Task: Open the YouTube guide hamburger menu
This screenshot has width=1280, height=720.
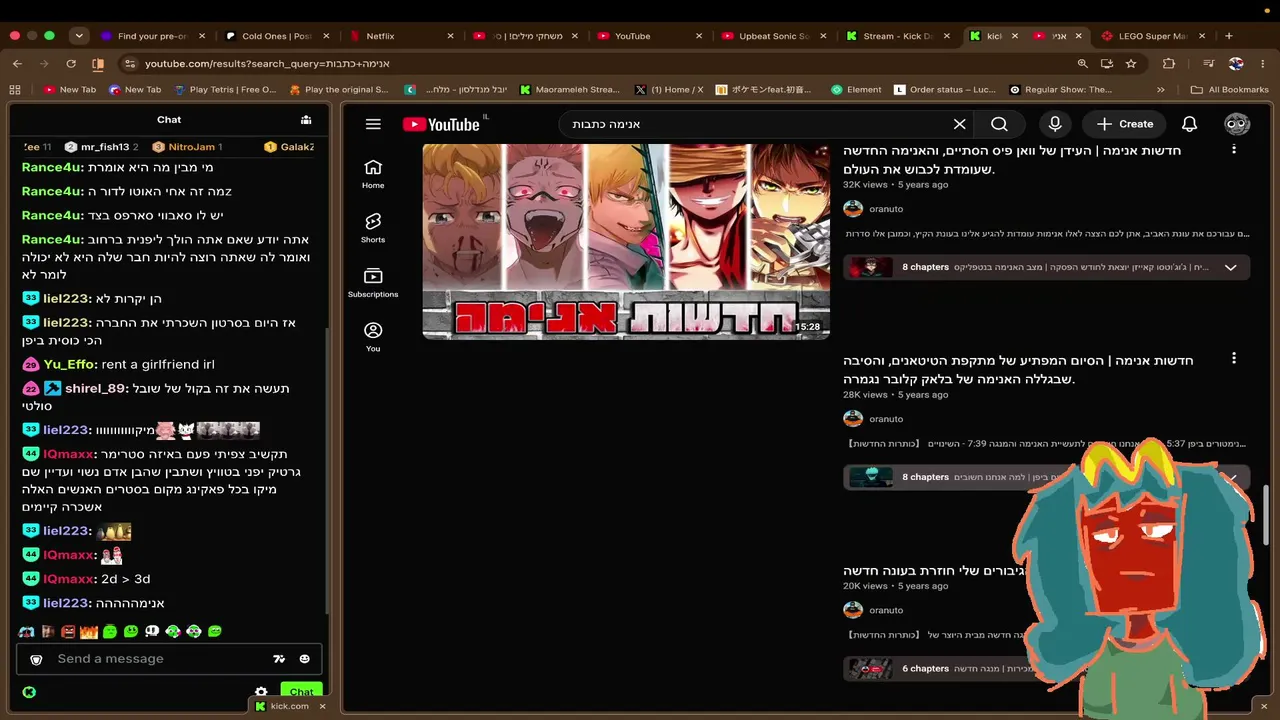Action: click(373, 124)
